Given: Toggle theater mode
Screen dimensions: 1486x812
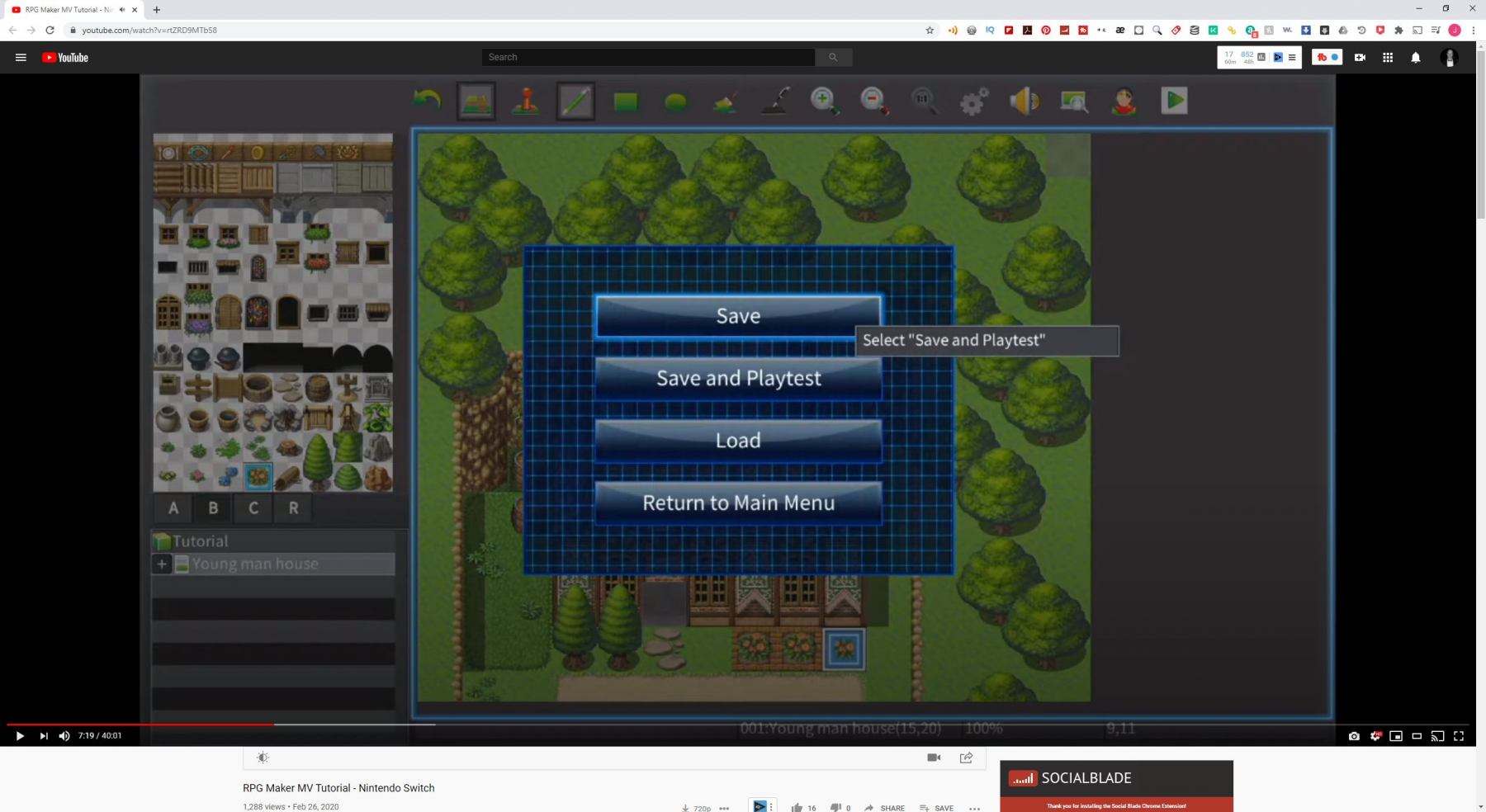Looking at the screenshot, I should coord(1417,736).
